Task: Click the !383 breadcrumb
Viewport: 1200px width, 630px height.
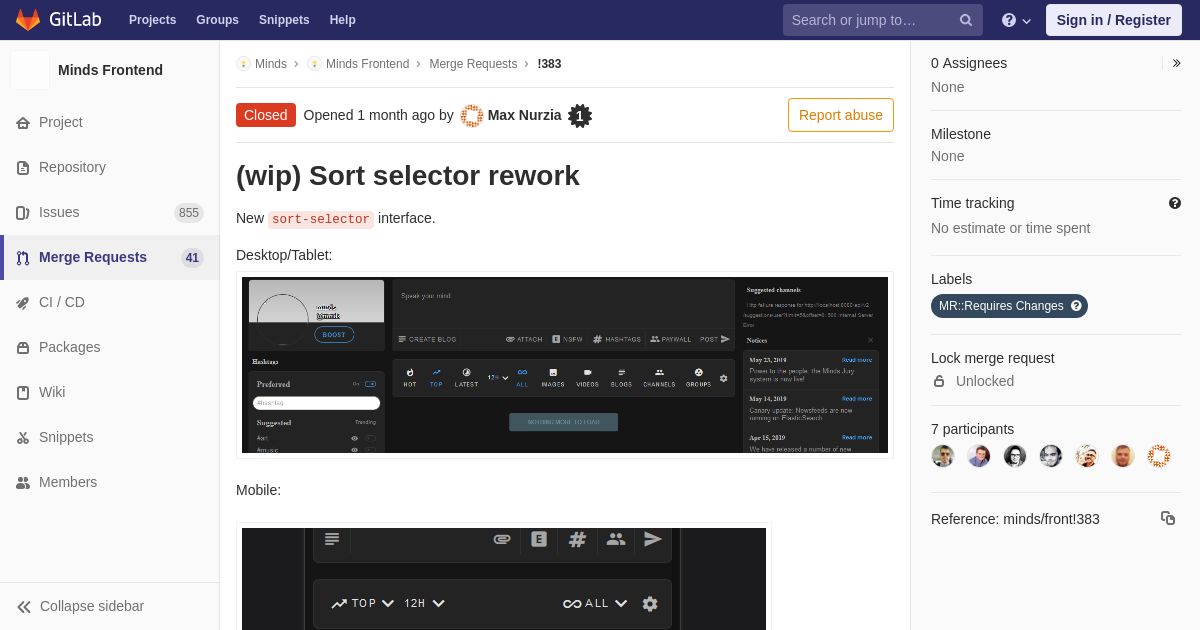Action: click(x=549, y=64)
